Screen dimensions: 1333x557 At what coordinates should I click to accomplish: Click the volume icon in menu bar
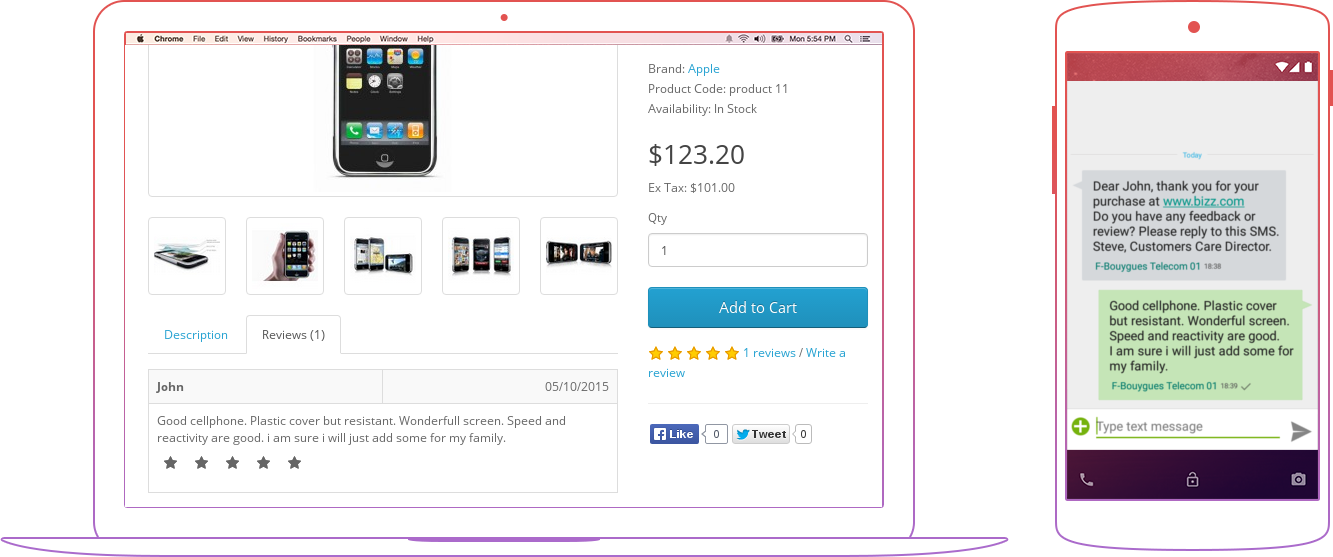(x=759, y=39)
